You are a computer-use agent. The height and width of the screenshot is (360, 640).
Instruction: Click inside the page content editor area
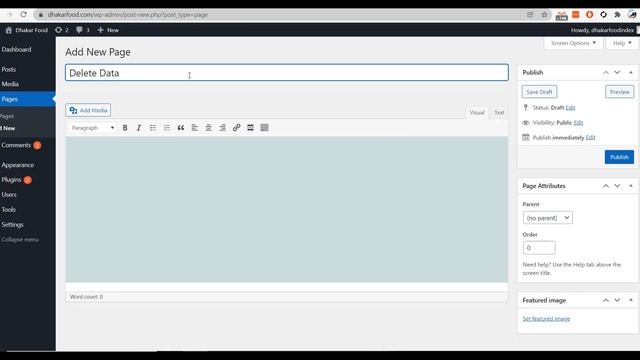(x=287, y=209)
